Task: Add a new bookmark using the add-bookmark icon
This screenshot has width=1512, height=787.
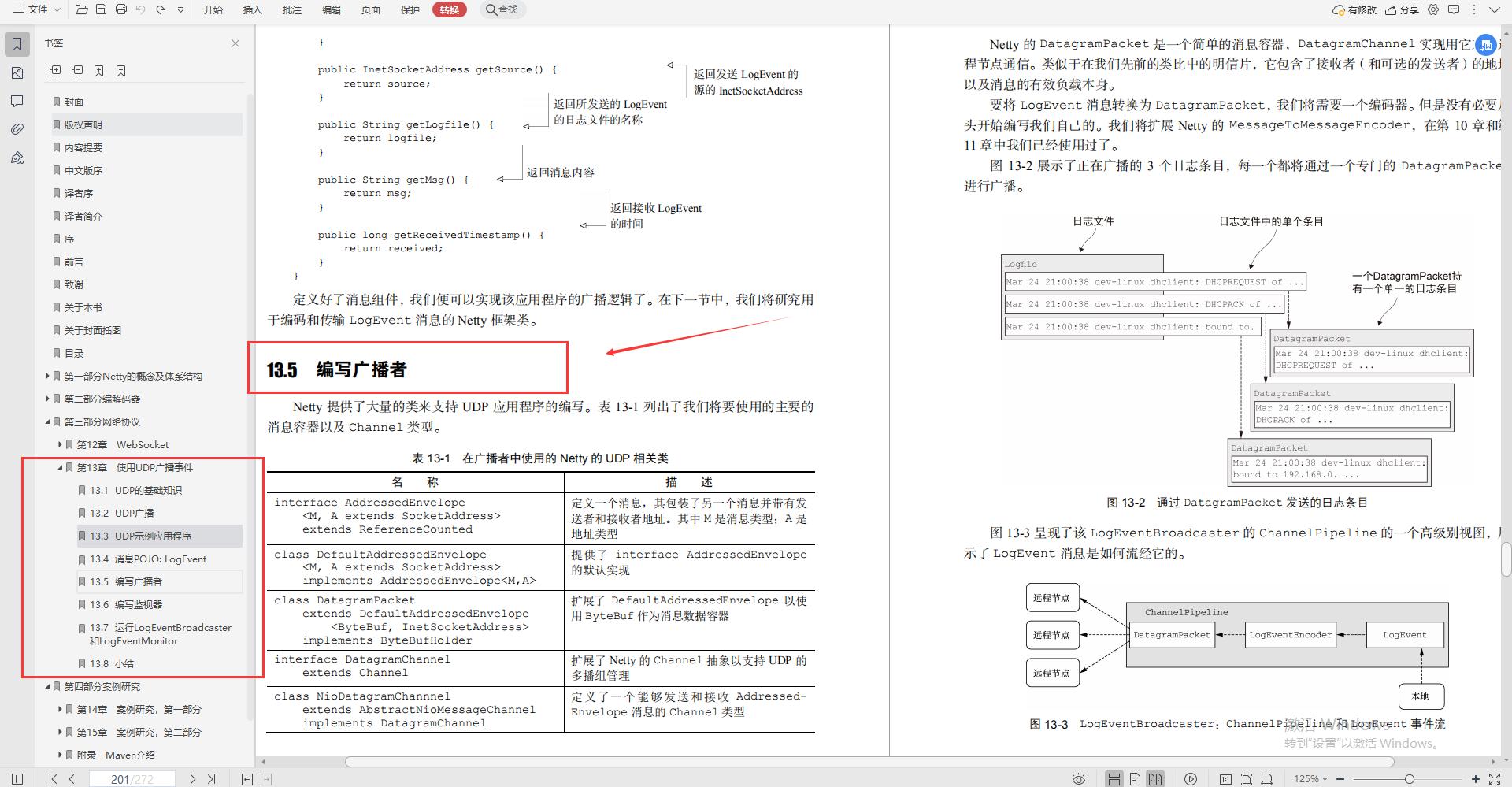Action: [98, 71]
